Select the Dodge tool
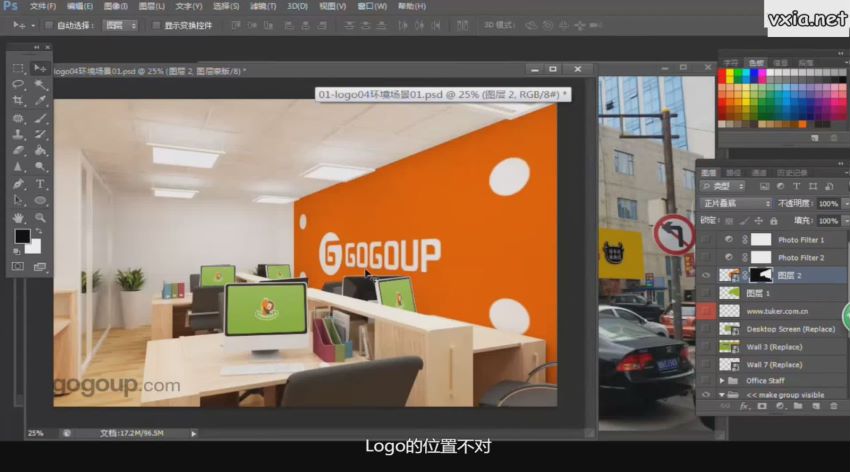Image resolution: width=850 pixels, height=472 pixels. [x=40, y=167]
